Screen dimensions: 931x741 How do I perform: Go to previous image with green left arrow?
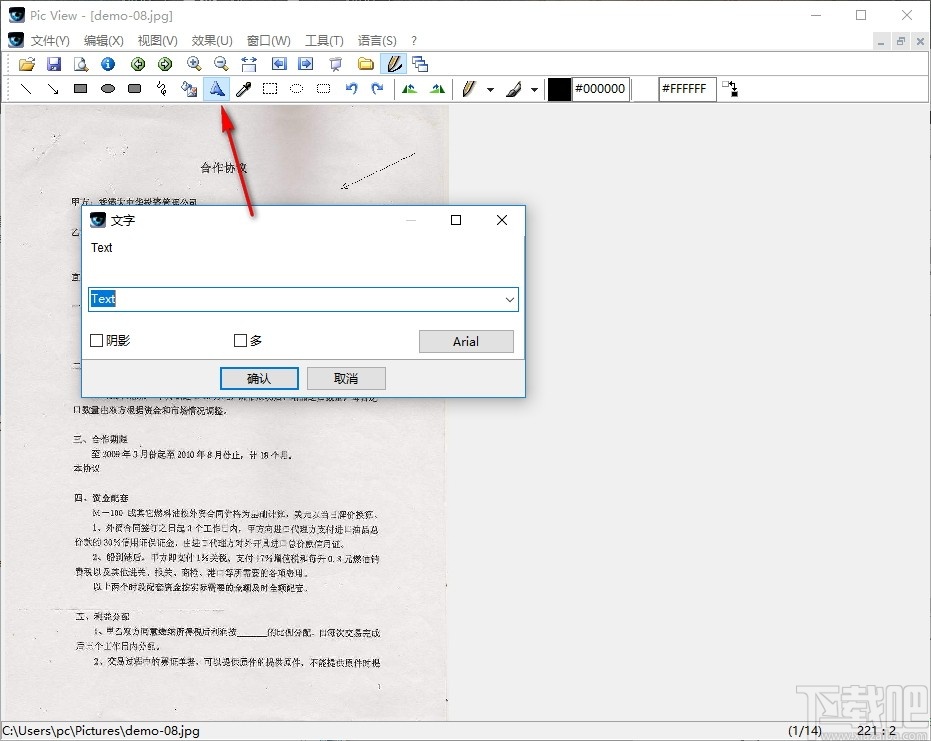coord(138,64)
